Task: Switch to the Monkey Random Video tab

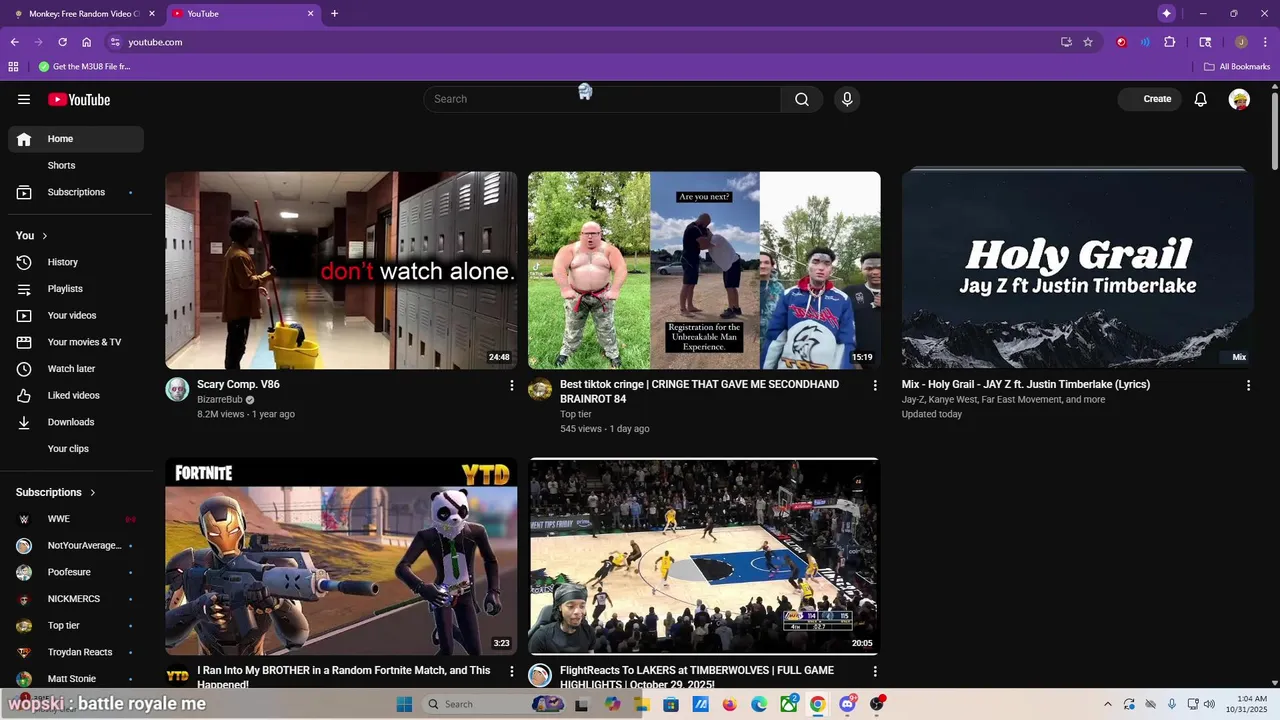Action: (84, 14)
